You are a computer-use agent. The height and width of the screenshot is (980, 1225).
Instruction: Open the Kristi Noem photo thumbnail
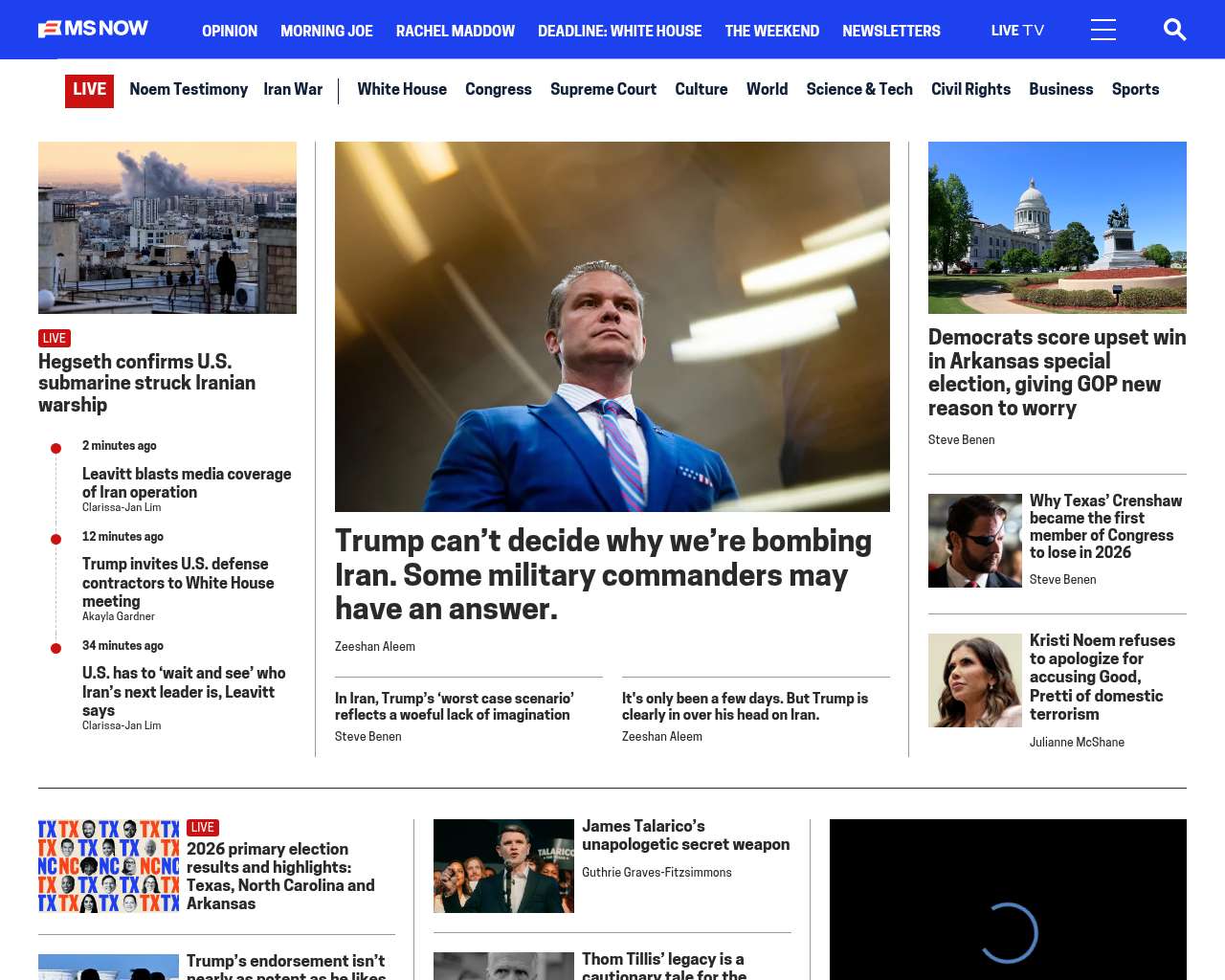pos(974,680)
